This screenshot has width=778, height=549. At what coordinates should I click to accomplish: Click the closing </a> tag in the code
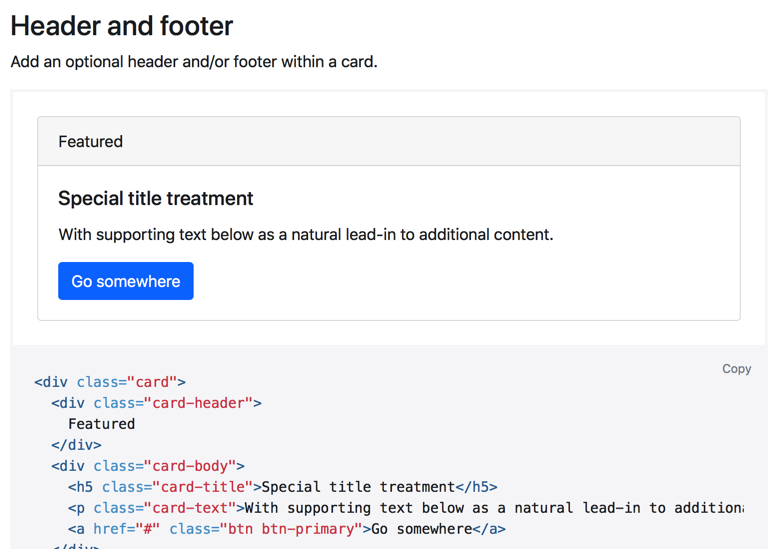(489, 529)
